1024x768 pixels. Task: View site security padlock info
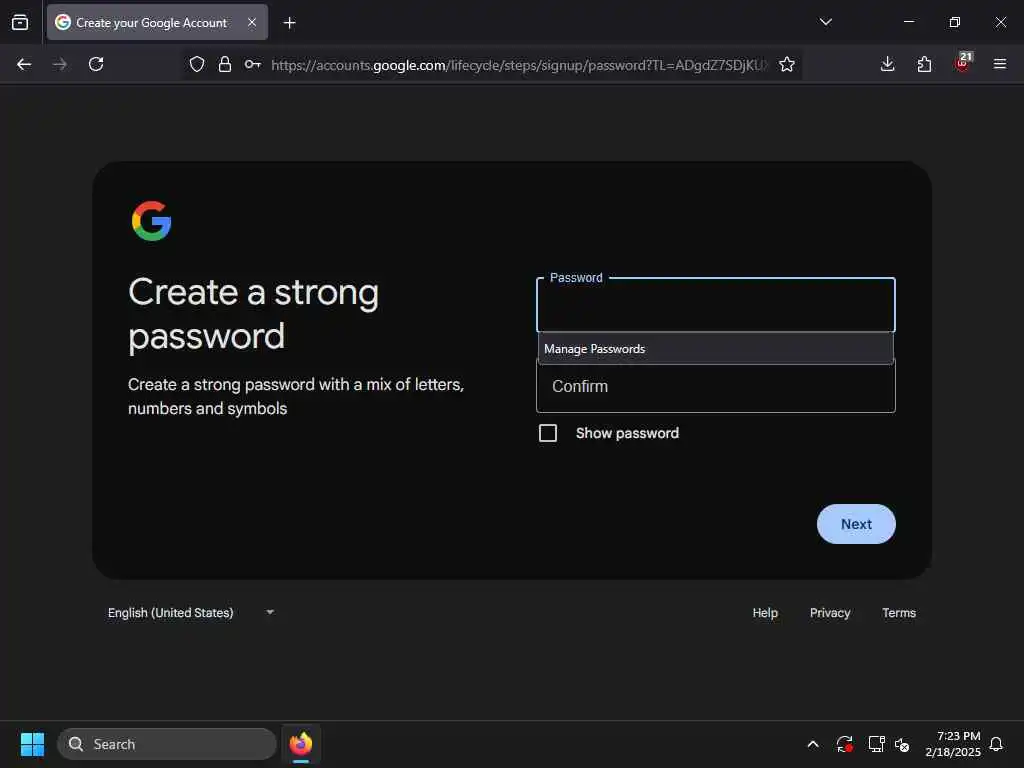click(225, 64)
